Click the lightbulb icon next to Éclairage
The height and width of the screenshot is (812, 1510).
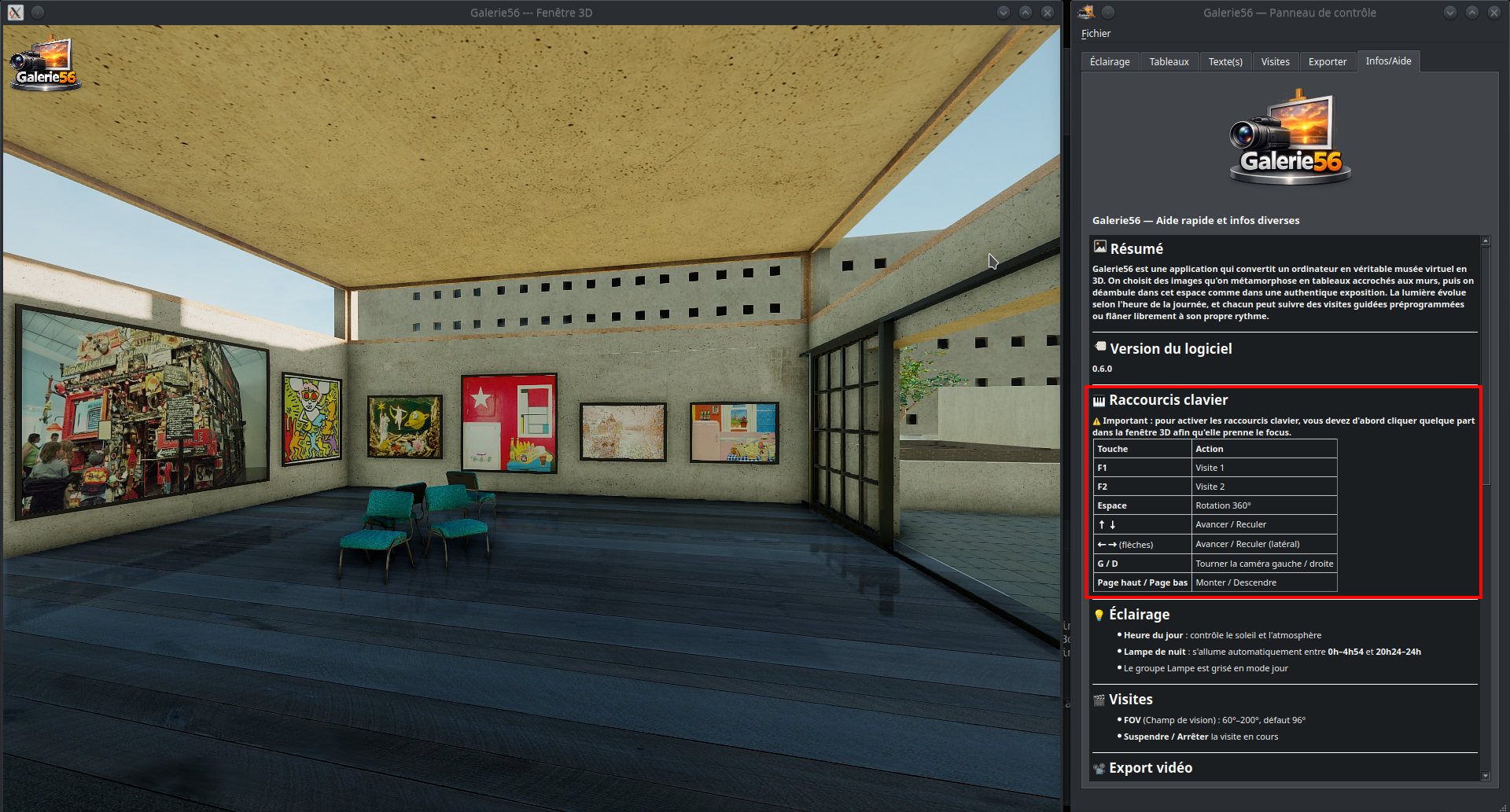(x=1099, y=615)
